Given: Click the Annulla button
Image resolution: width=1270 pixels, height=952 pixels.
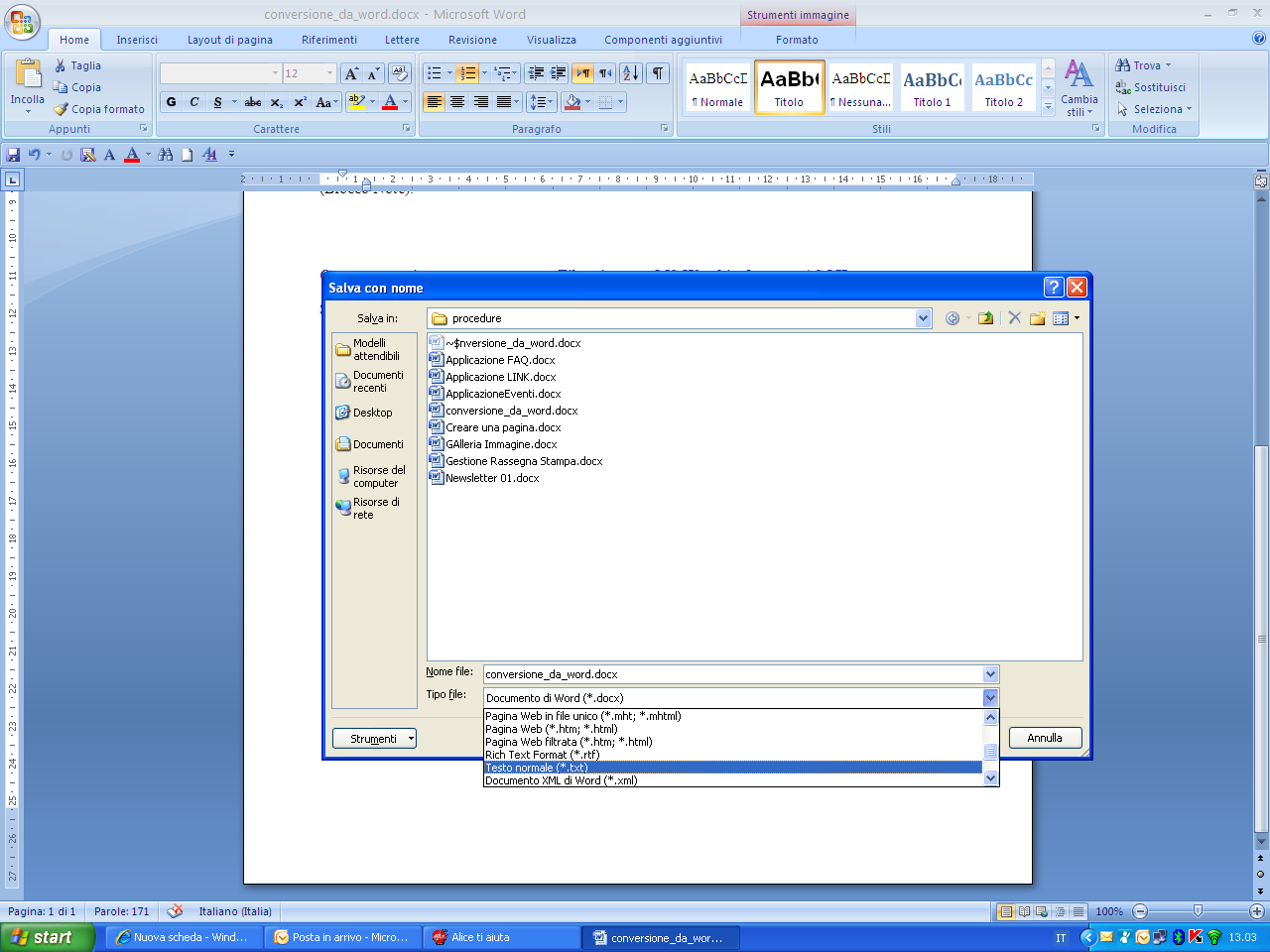Looking at the screenshot, I should click(1045, 738).
